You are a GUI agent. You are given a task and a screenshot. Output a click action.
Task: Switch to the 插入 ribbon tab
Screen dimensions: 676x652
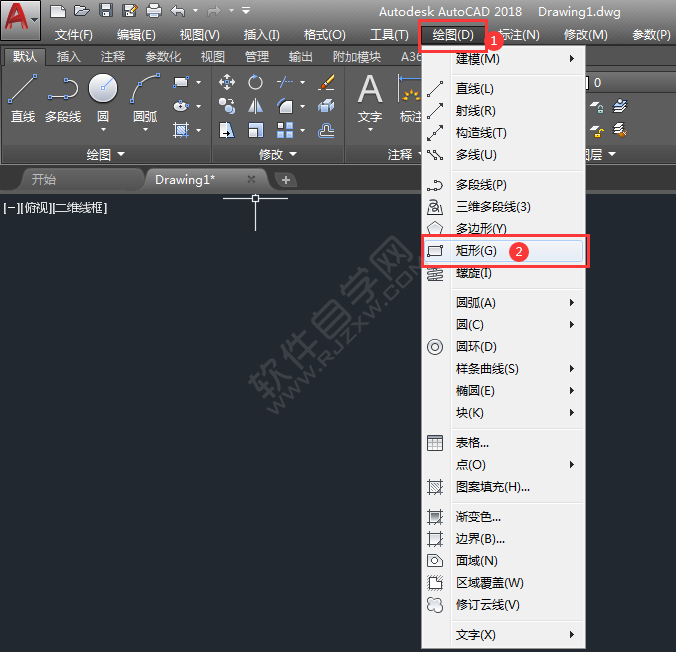click(x=69, y=56)
